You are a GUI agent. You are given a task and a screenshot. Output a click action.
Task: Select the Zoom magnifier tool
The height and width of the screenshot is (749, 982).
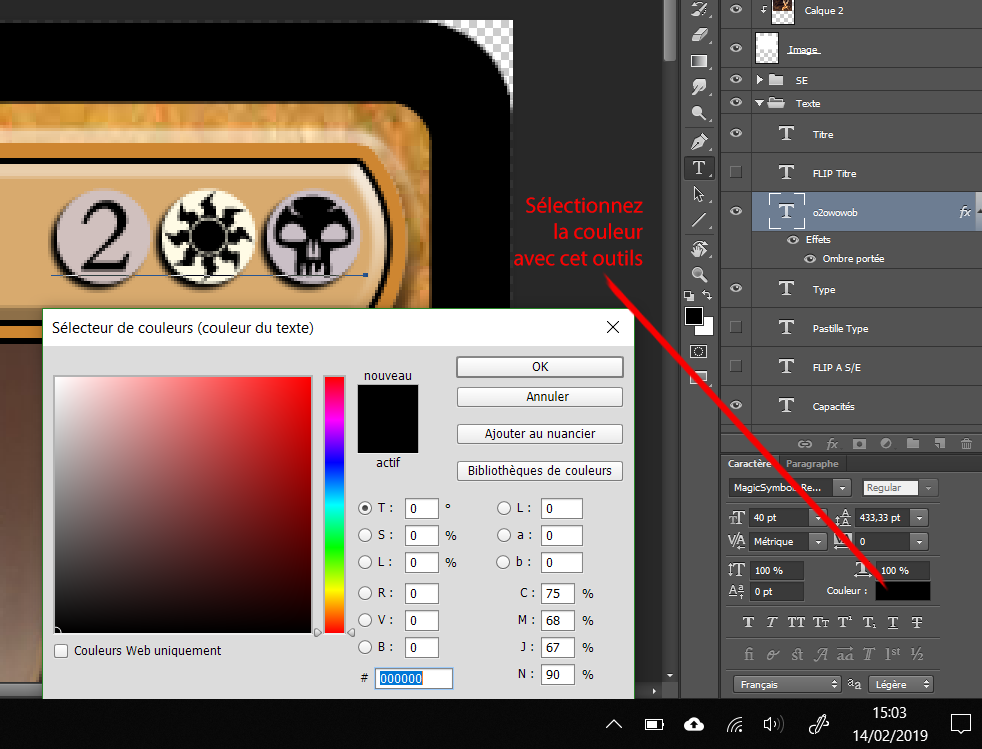click(x=699, y=273)
